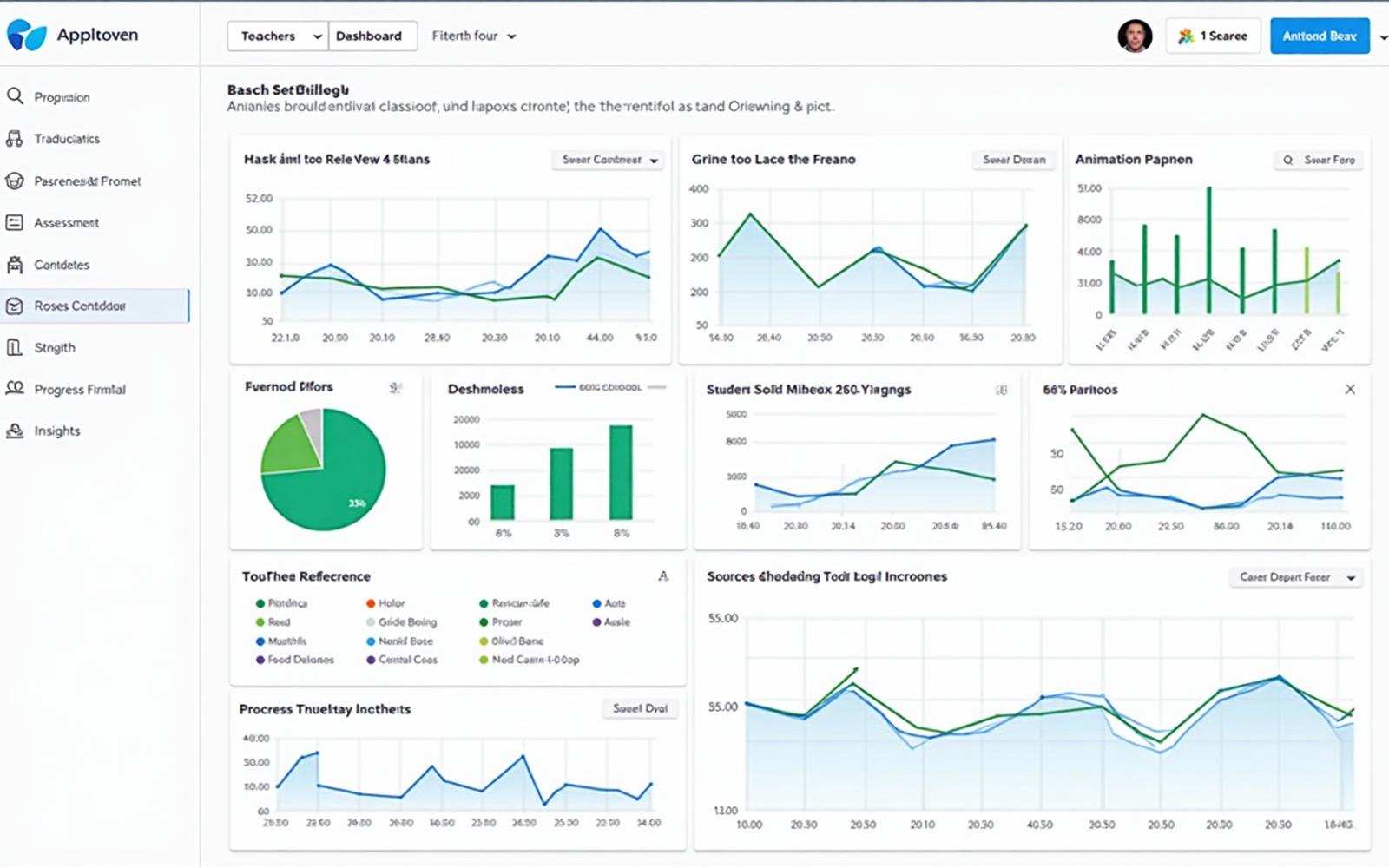Click the 1 Searee button
Screen dimensions: 1389x868
[1213, 36]
